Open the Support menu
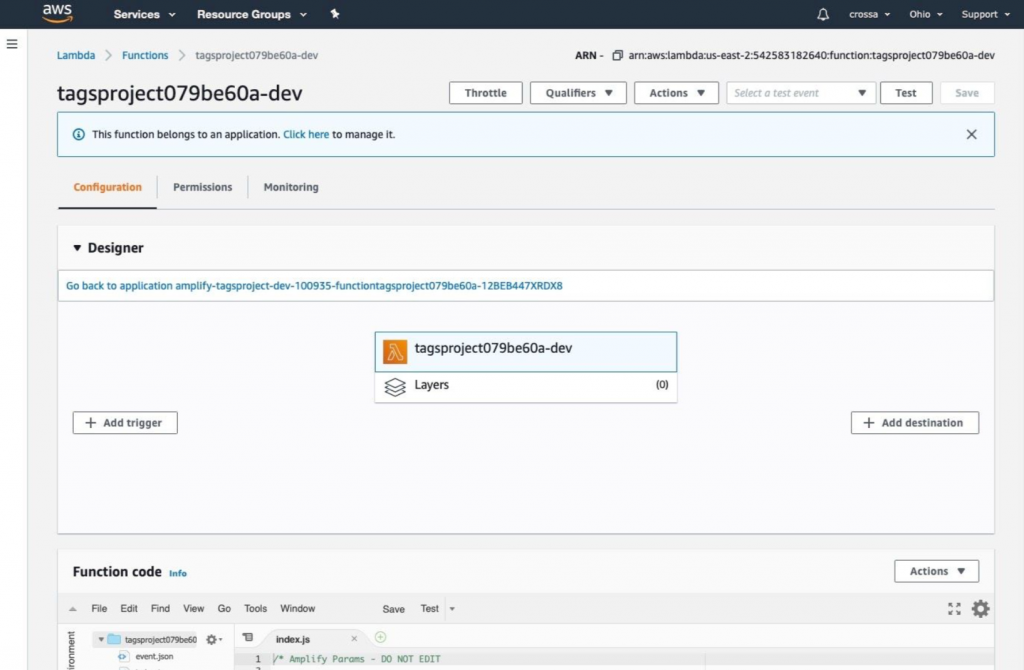 pyautogui.click(x=985, y=14)
